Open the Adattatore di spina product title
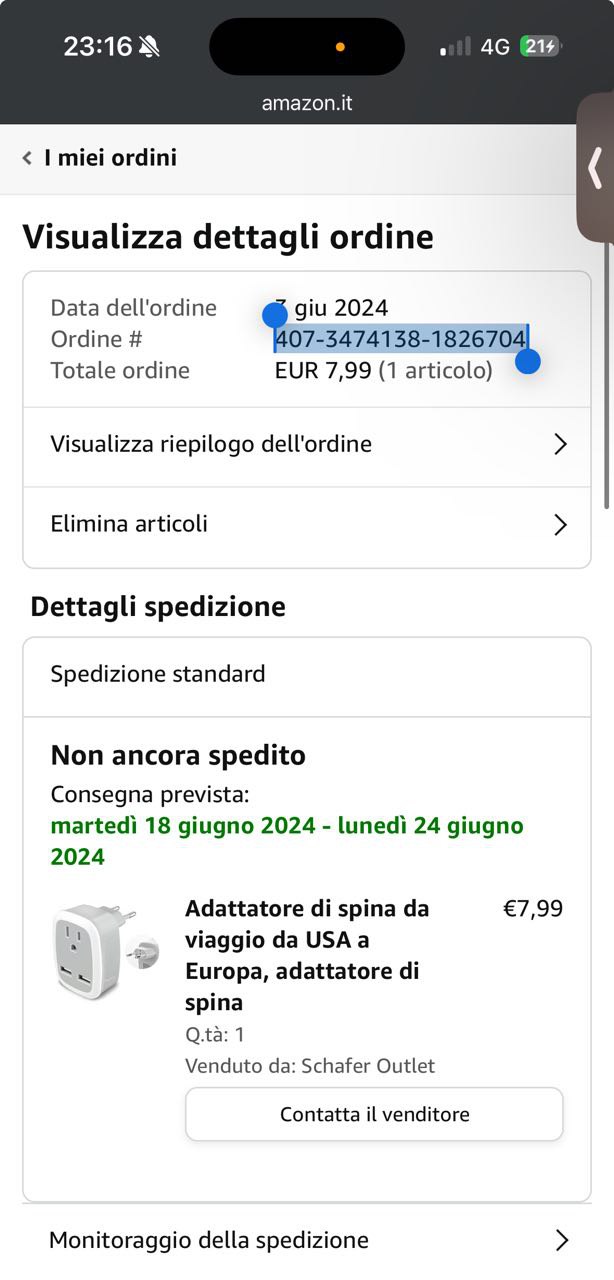This screenshot has height=1280, width=614. coord(308,955)
